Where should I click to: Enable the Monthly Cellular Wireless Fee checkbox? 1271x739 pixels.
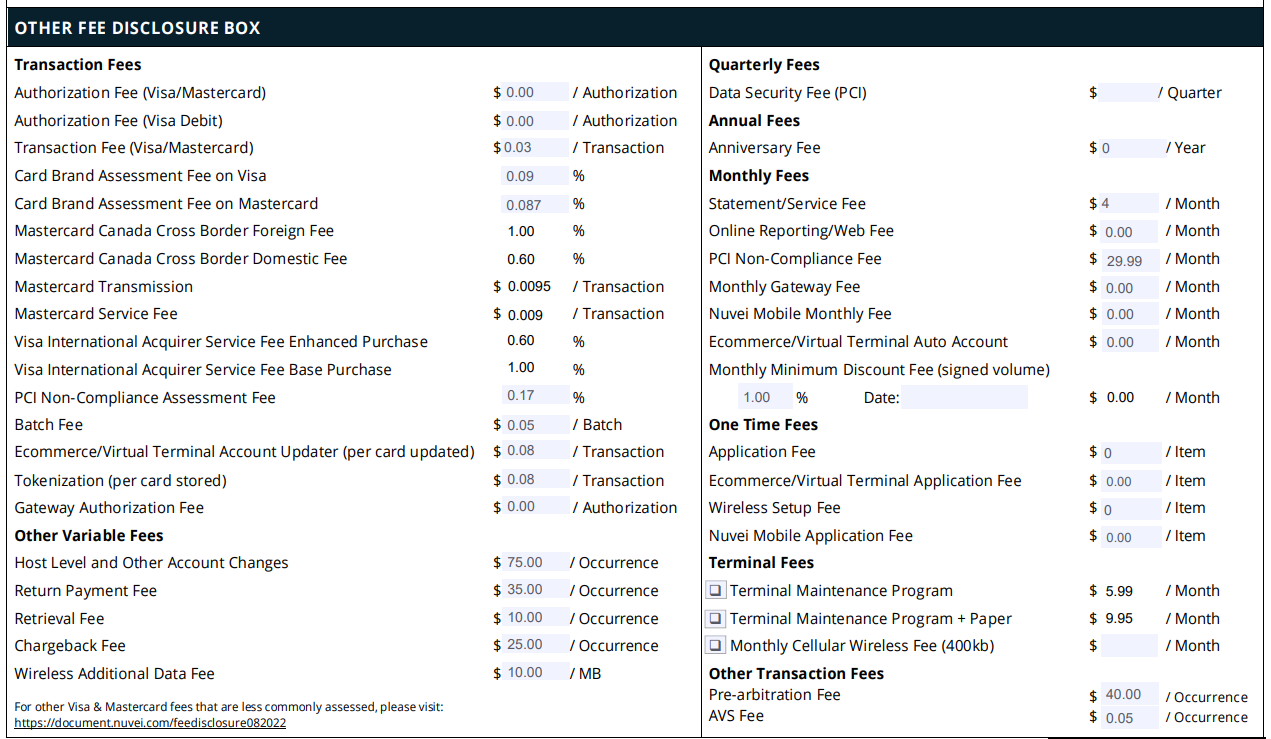pos(716,646)
